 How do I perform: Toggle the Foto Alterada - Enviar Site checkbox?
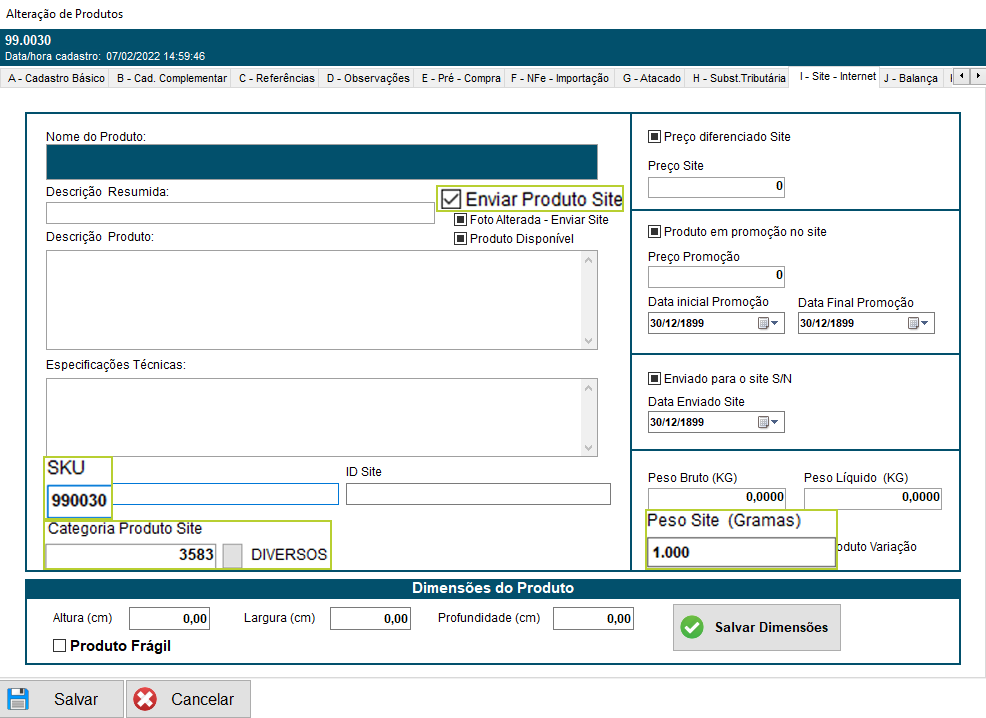click(x=460, y=220)
